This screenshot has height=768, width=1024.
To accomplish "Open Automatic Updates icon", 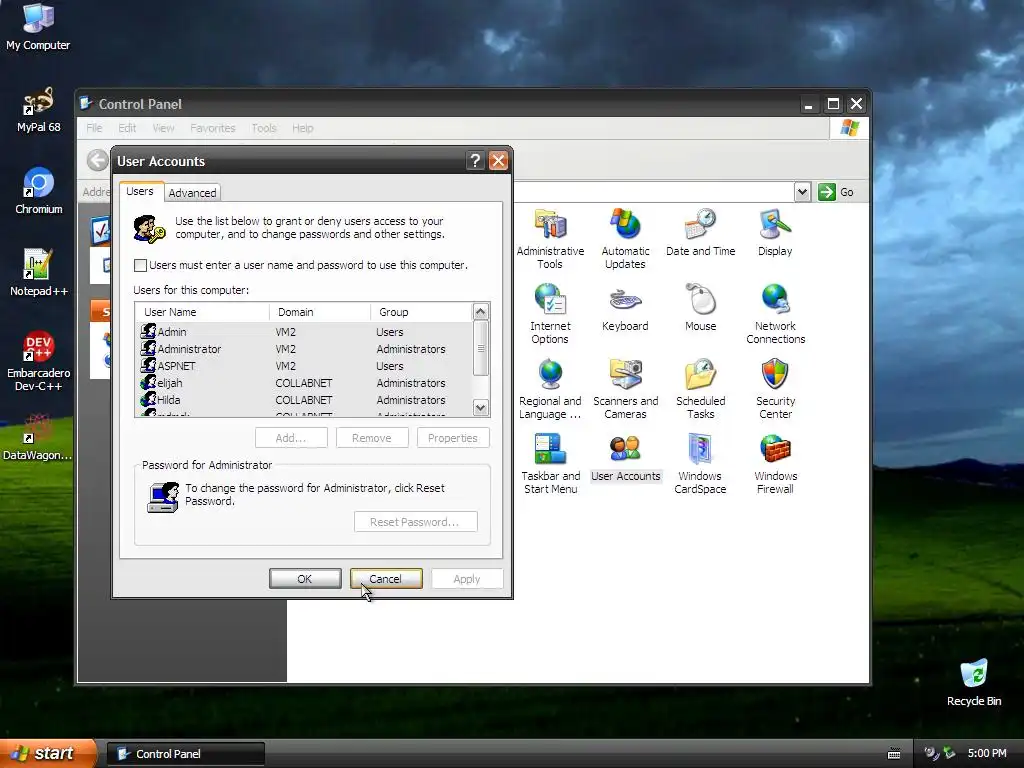I will pos(625,238).
